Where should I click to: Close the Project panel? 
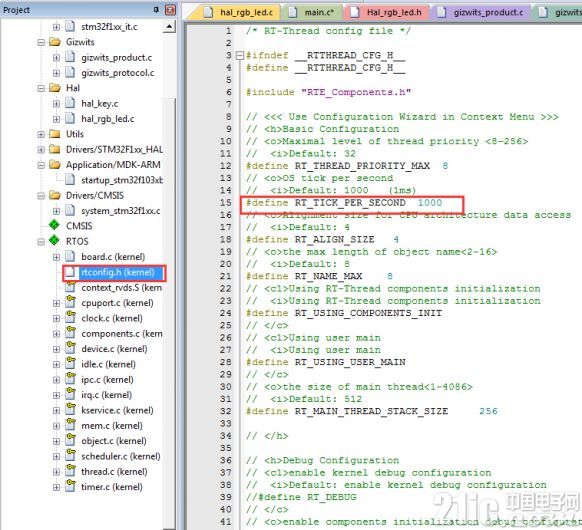(x=170, y=10)
